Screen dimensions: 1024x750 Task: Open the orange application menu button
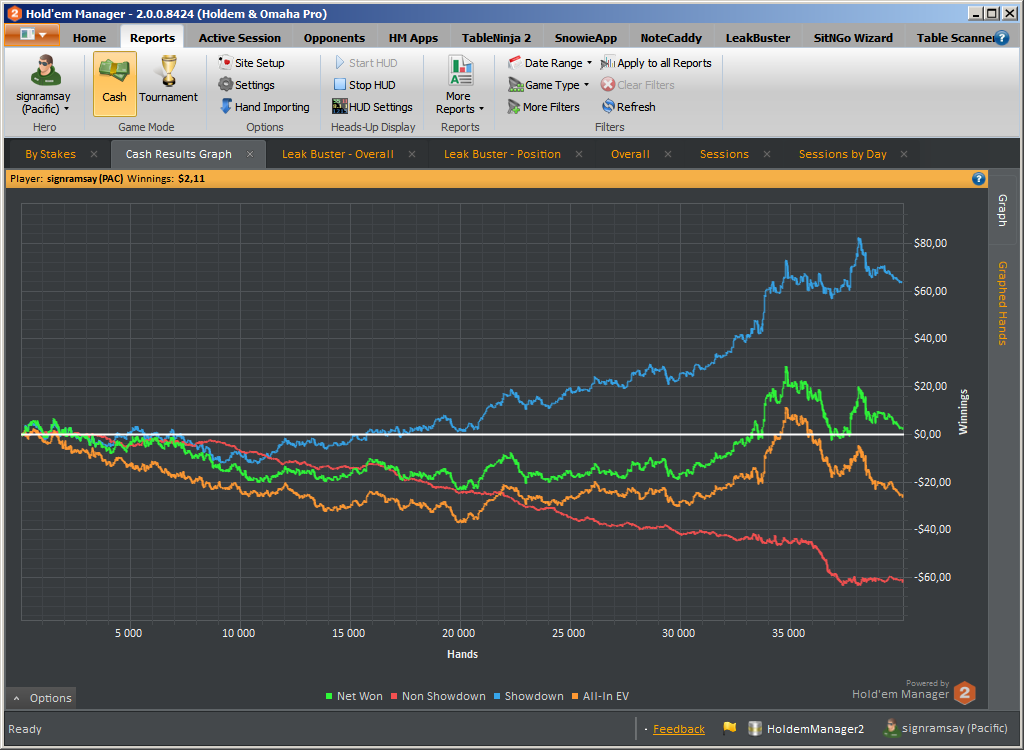pos(32,35)
